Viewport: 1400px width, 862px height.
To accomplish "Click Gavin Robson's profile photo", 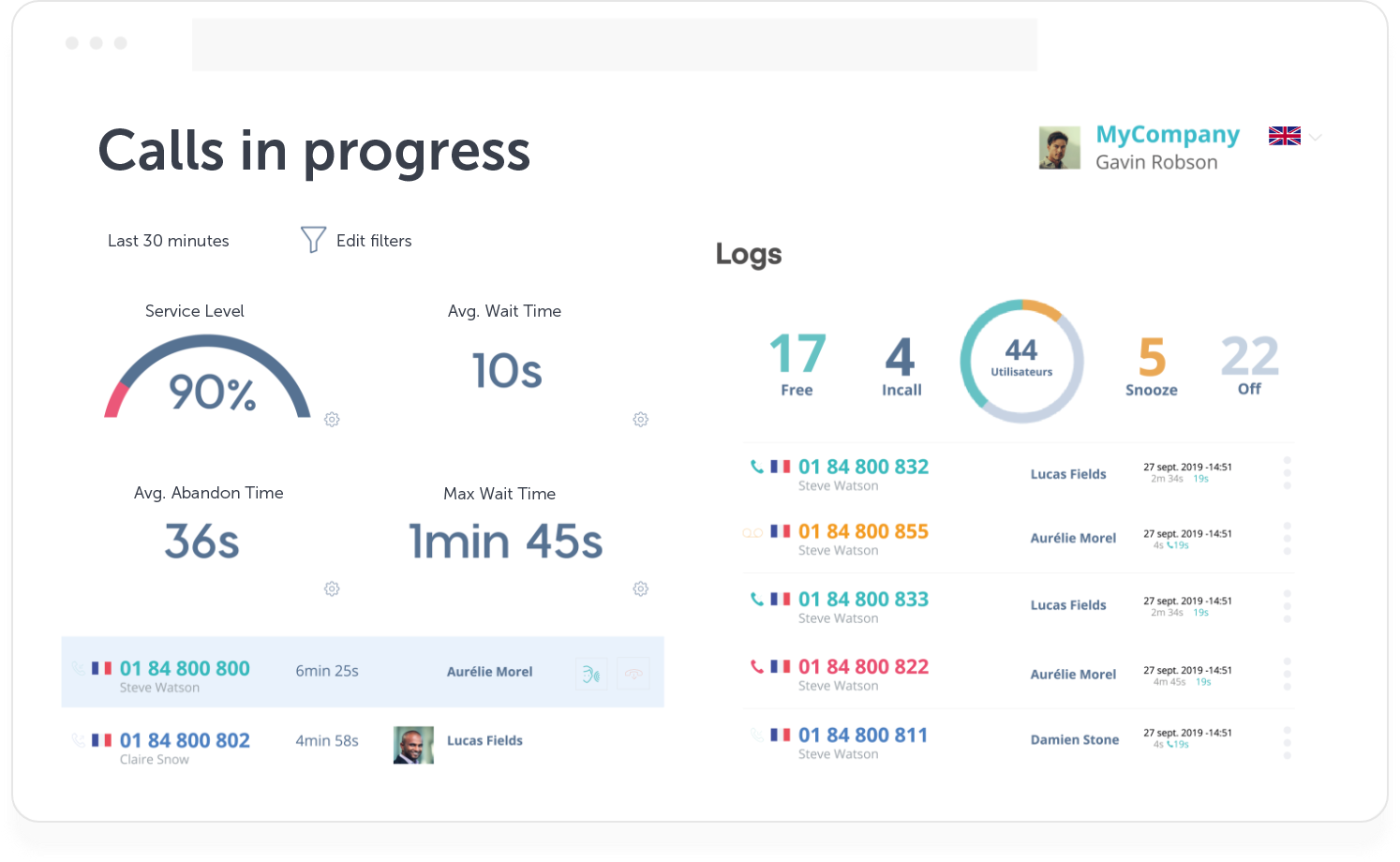I will click(x=1060, y=148).
